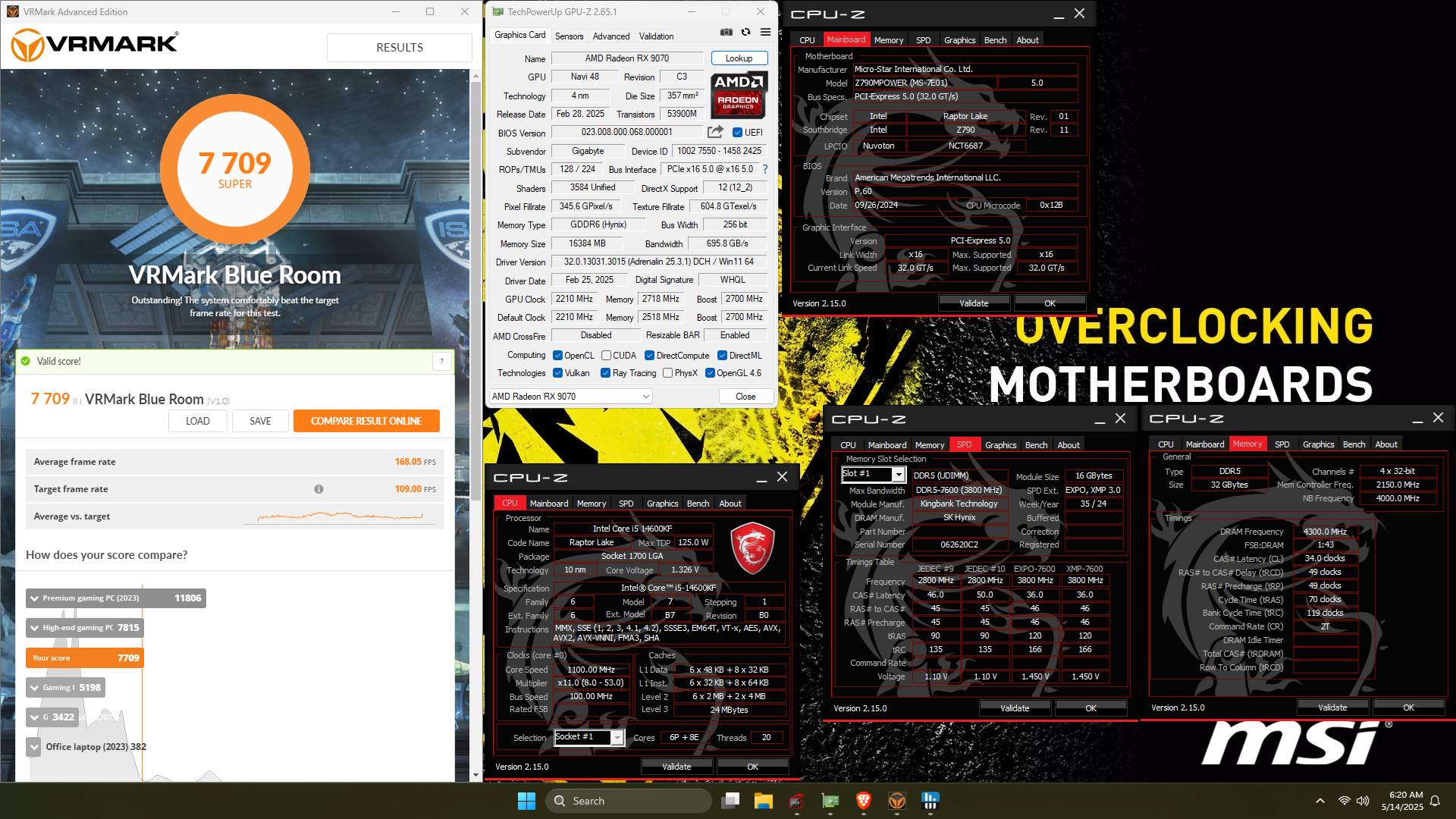
Task: Open Brave browser from the taskbar
Action: click(x=864, y=801)
